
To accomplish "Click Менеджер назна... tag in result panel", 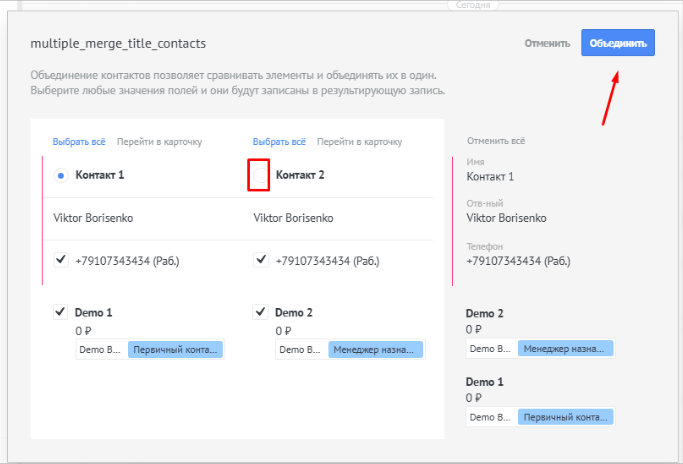I will point(565,349).
